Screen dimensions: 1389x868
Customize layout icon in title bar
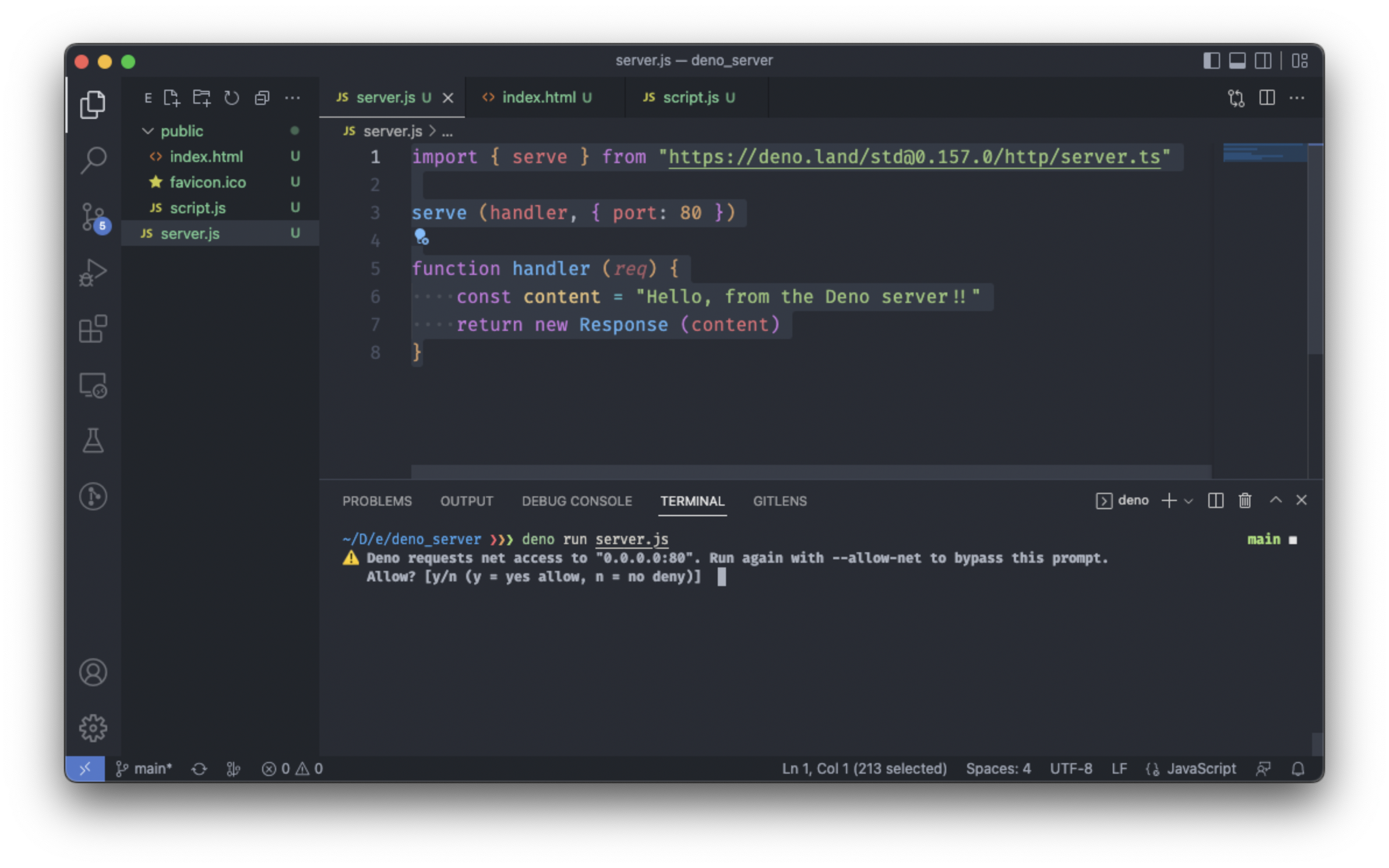click(1300, 61)
